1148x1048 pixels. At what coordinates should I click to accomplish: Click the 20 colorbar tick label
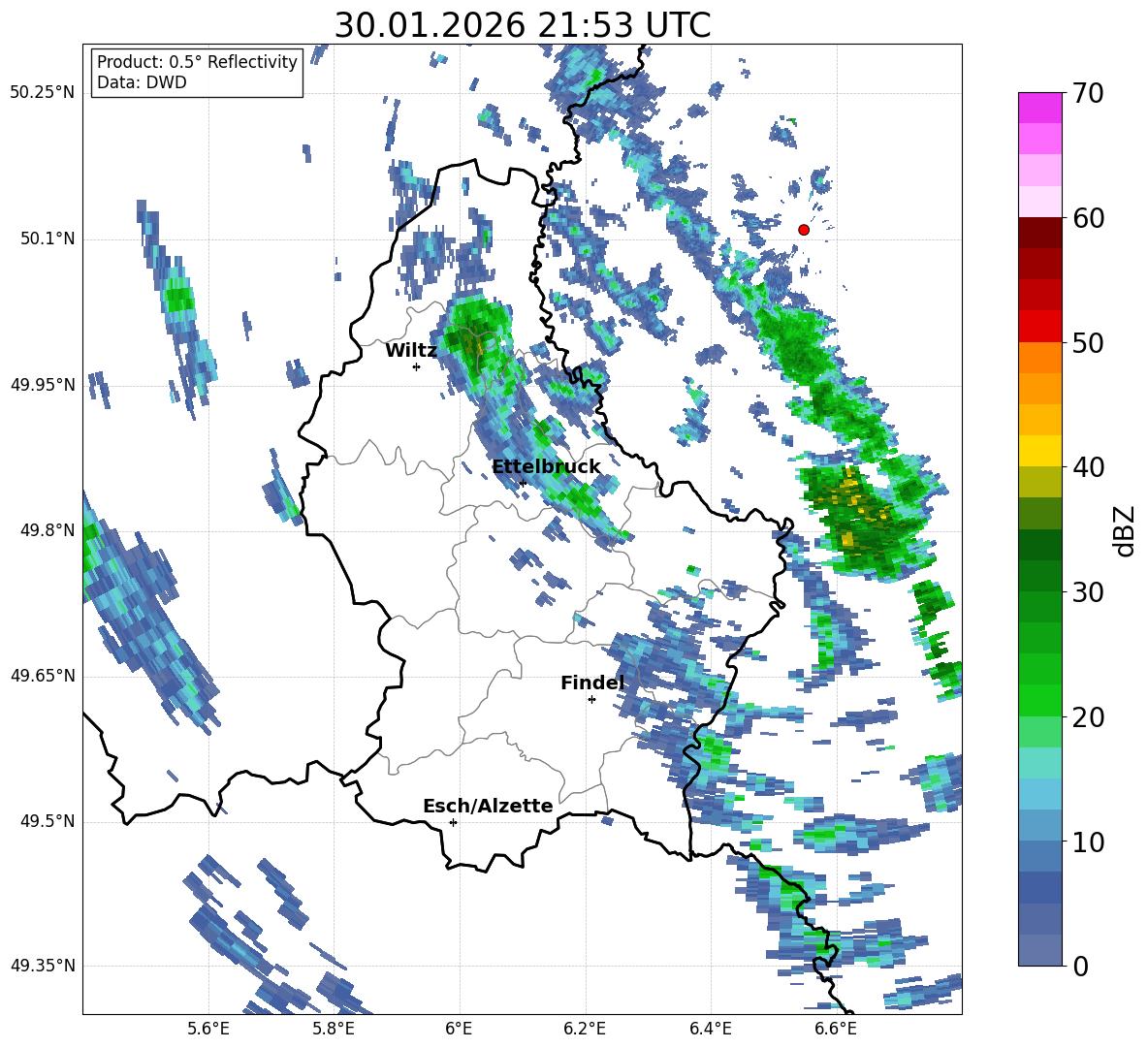pos(1087,717)
